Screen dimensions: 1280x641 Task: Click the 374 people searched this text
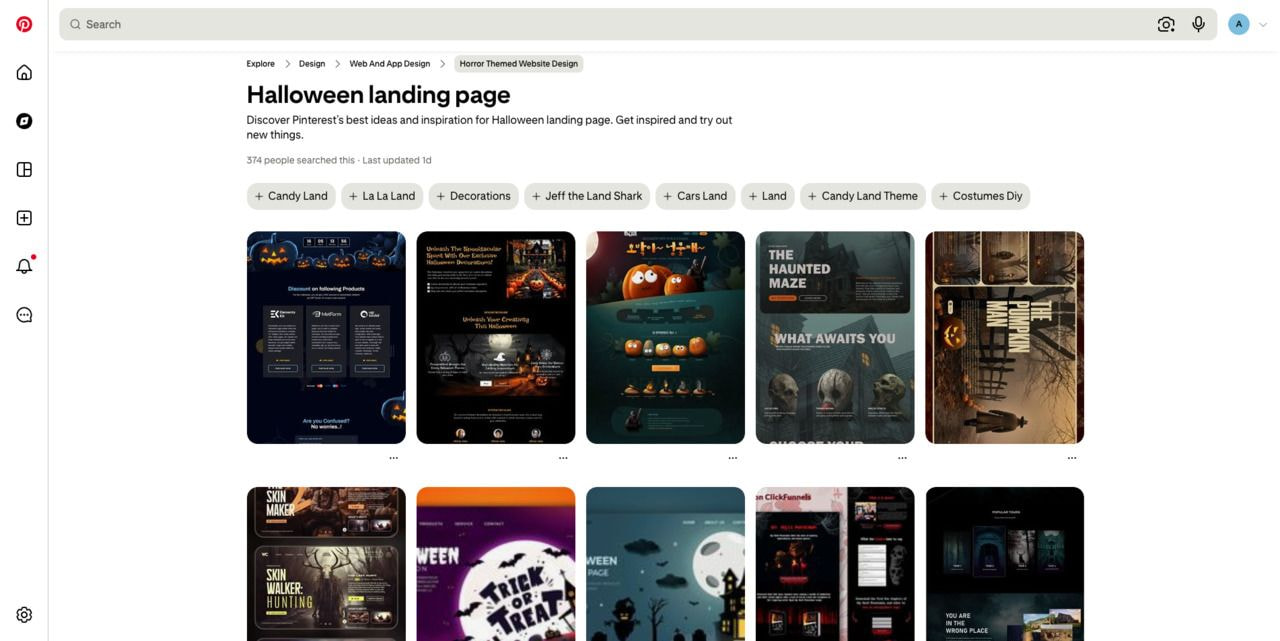[x=301, y=160]
